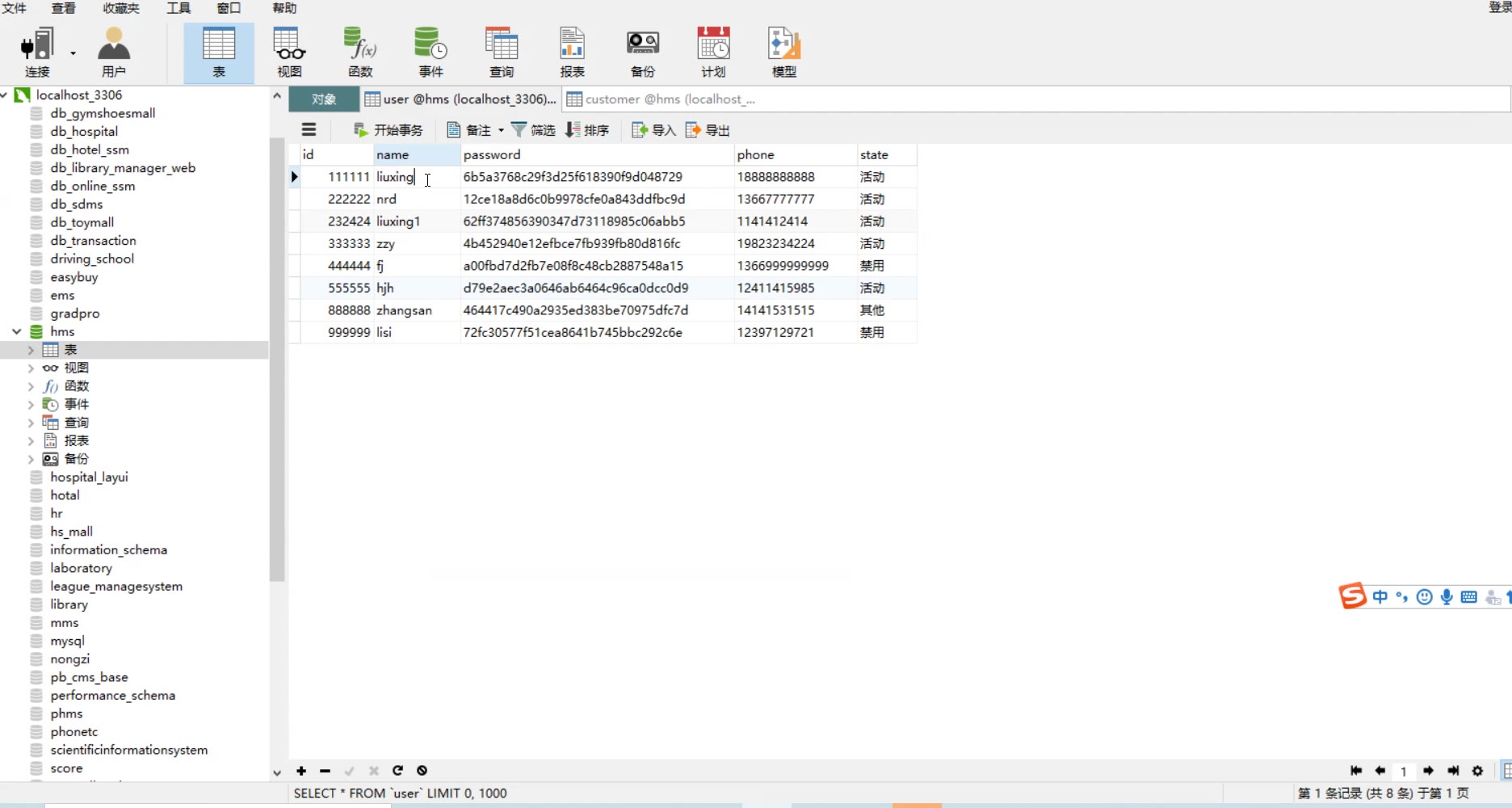Click the database tree vertical scrollbar
Viewport: 1512px width, 808px height.
pyautogui.click(x=277, y=360)
